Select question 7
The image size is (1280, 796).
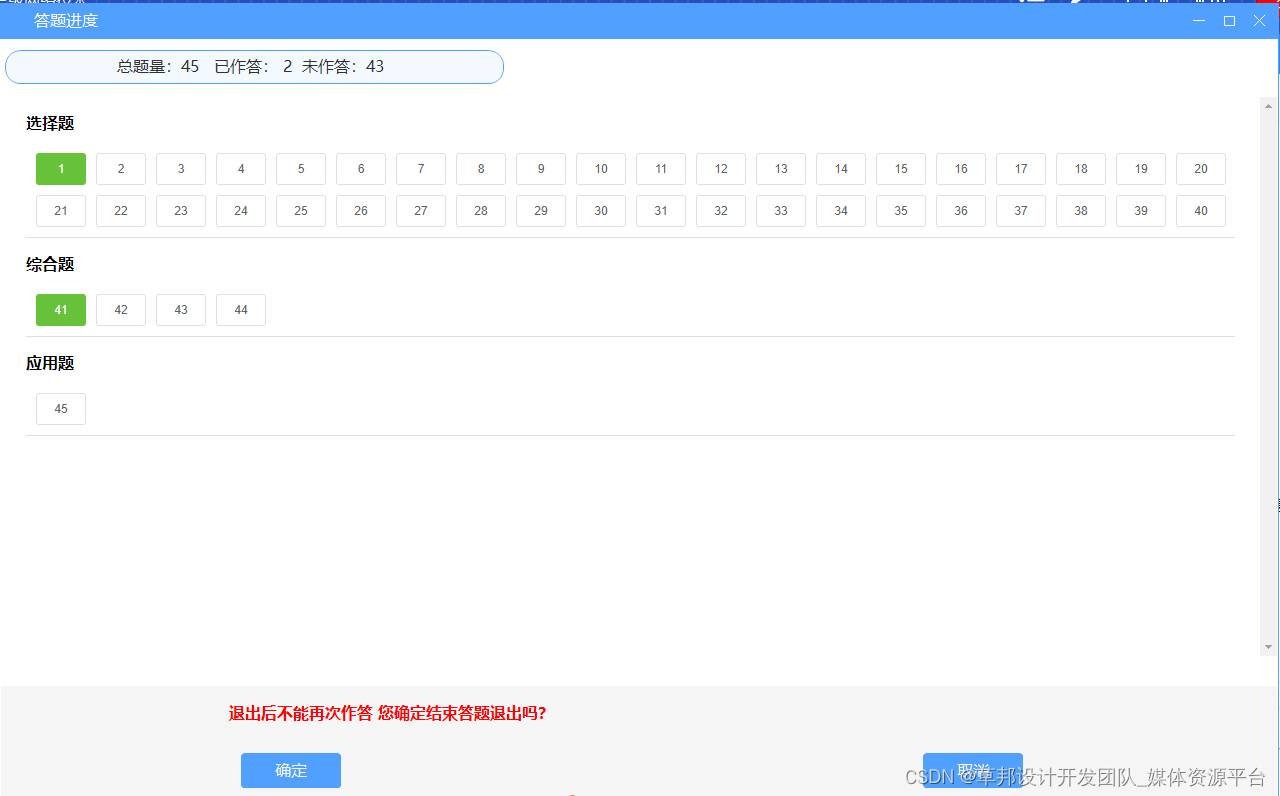(x=420, y=169)
